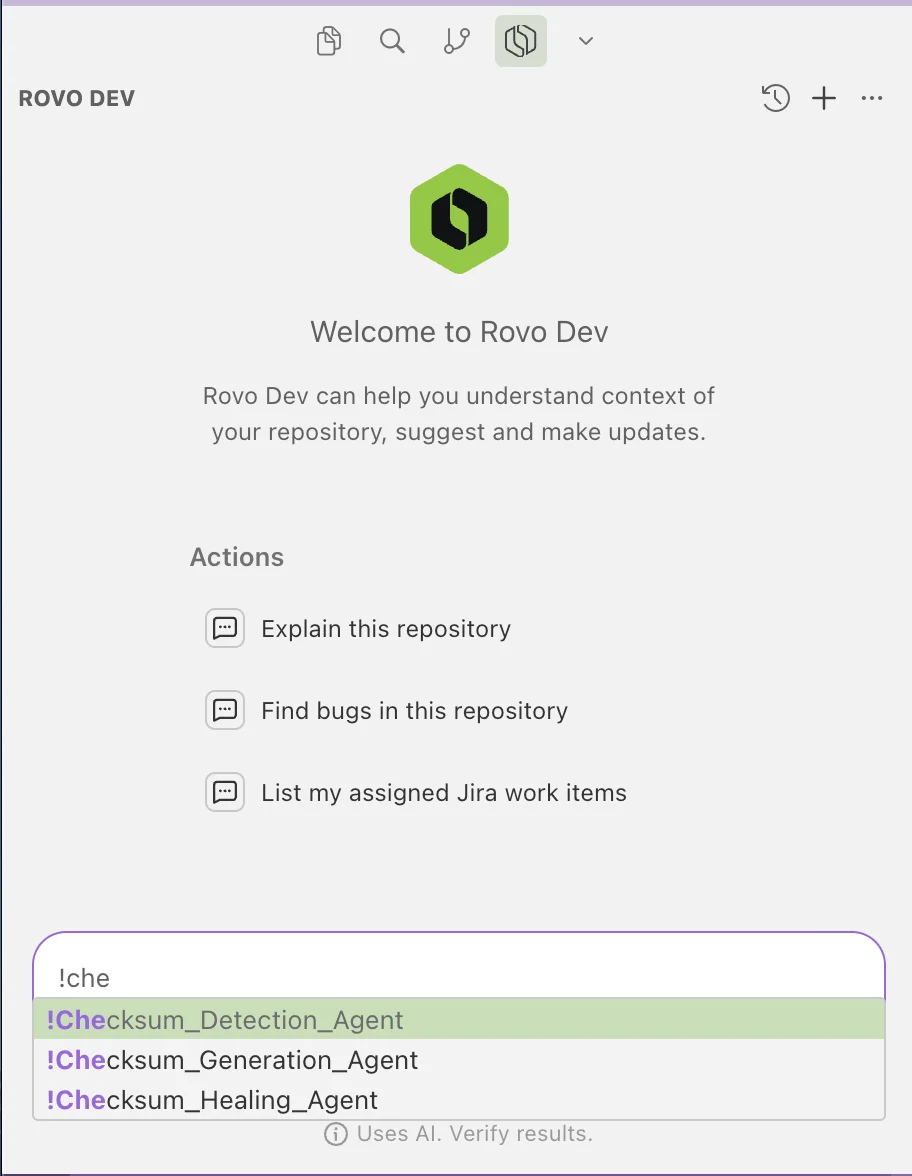Run List my assigned Jira work items

(x=443, y=793)
